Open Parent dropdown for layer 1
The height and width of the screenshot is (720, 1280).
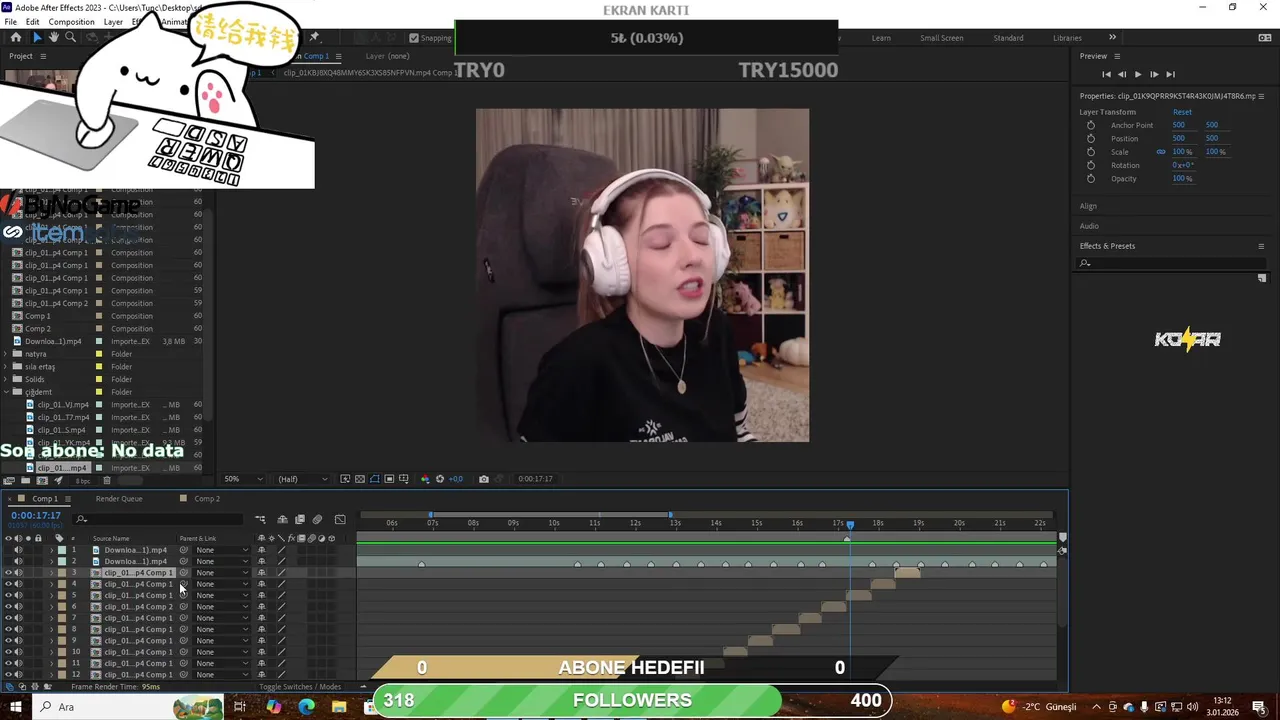pos(222,550)
